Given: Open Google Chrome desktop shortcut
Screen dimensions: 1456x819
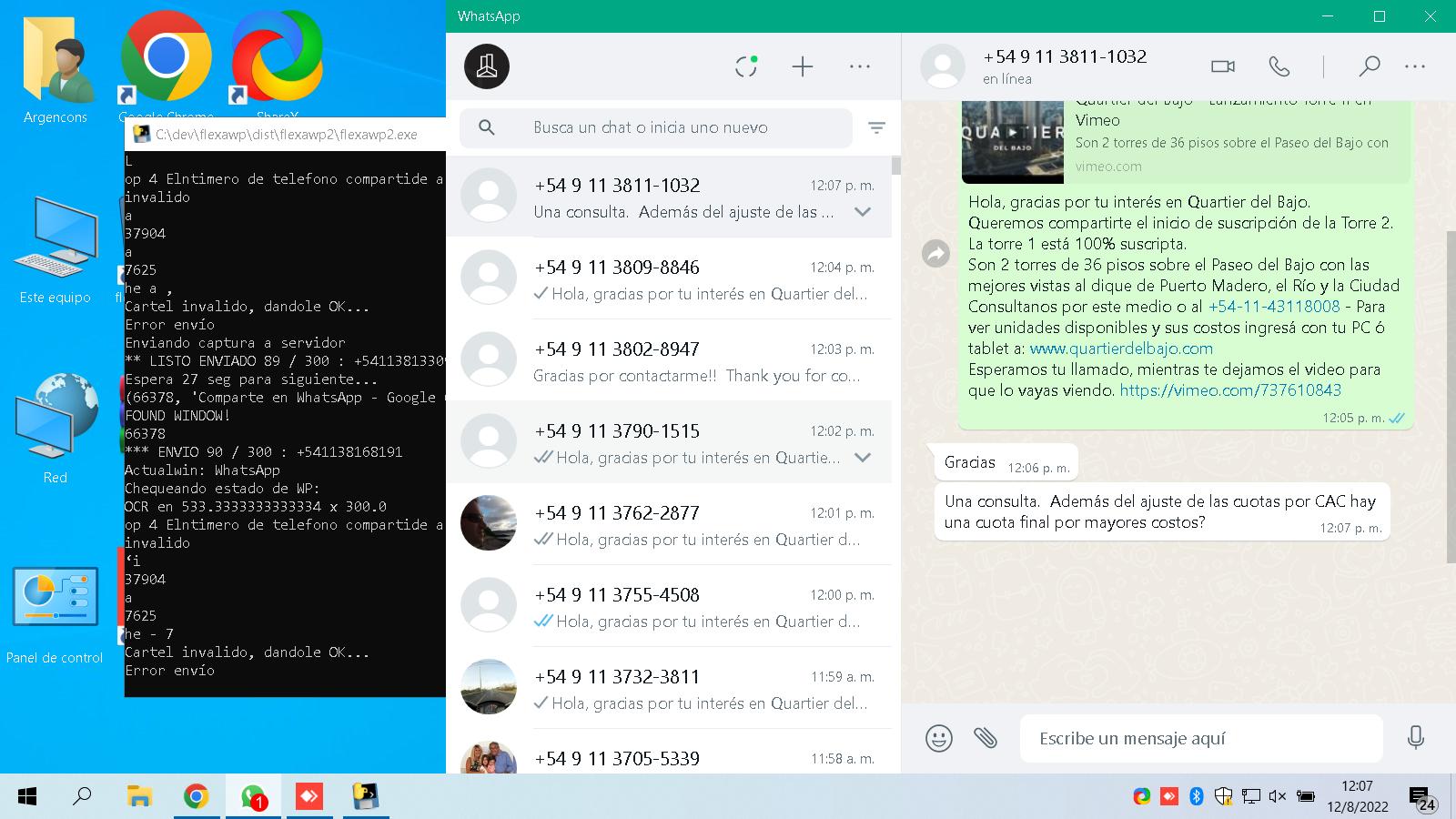Looking at the screenshot, I should click(x=167, y=66).
